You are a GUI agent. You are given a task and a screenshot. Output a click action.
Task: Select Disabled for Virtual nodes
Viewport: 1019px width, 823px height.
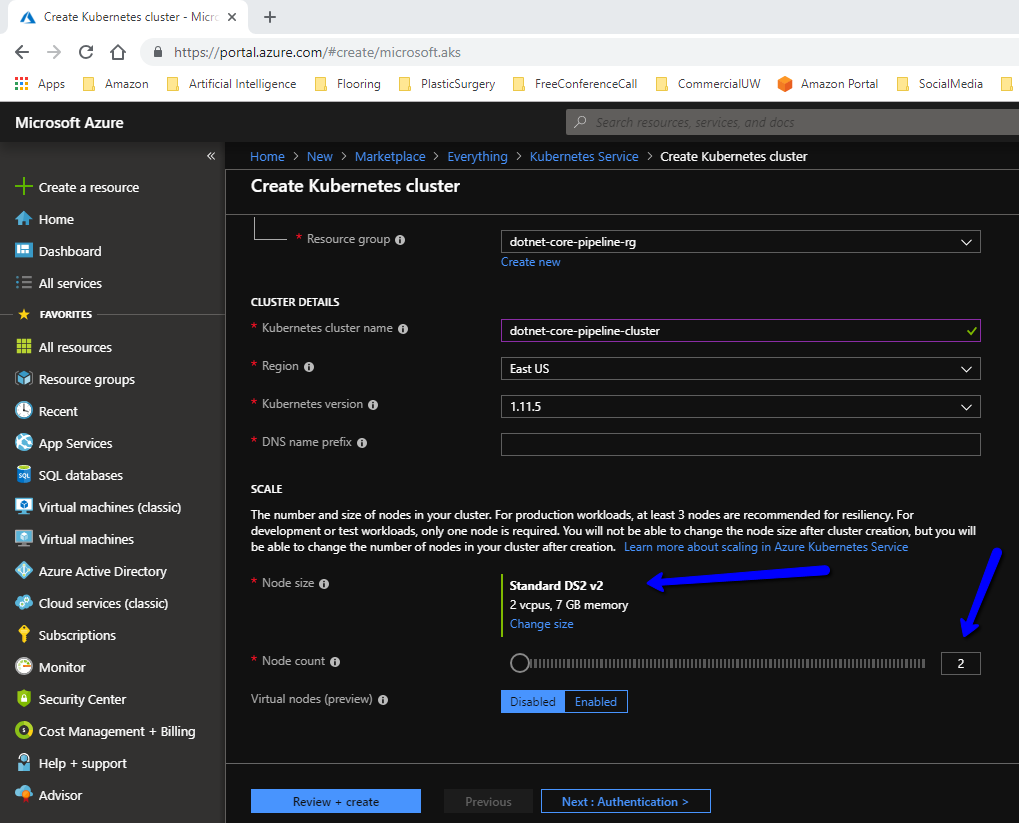click(532, 701)
